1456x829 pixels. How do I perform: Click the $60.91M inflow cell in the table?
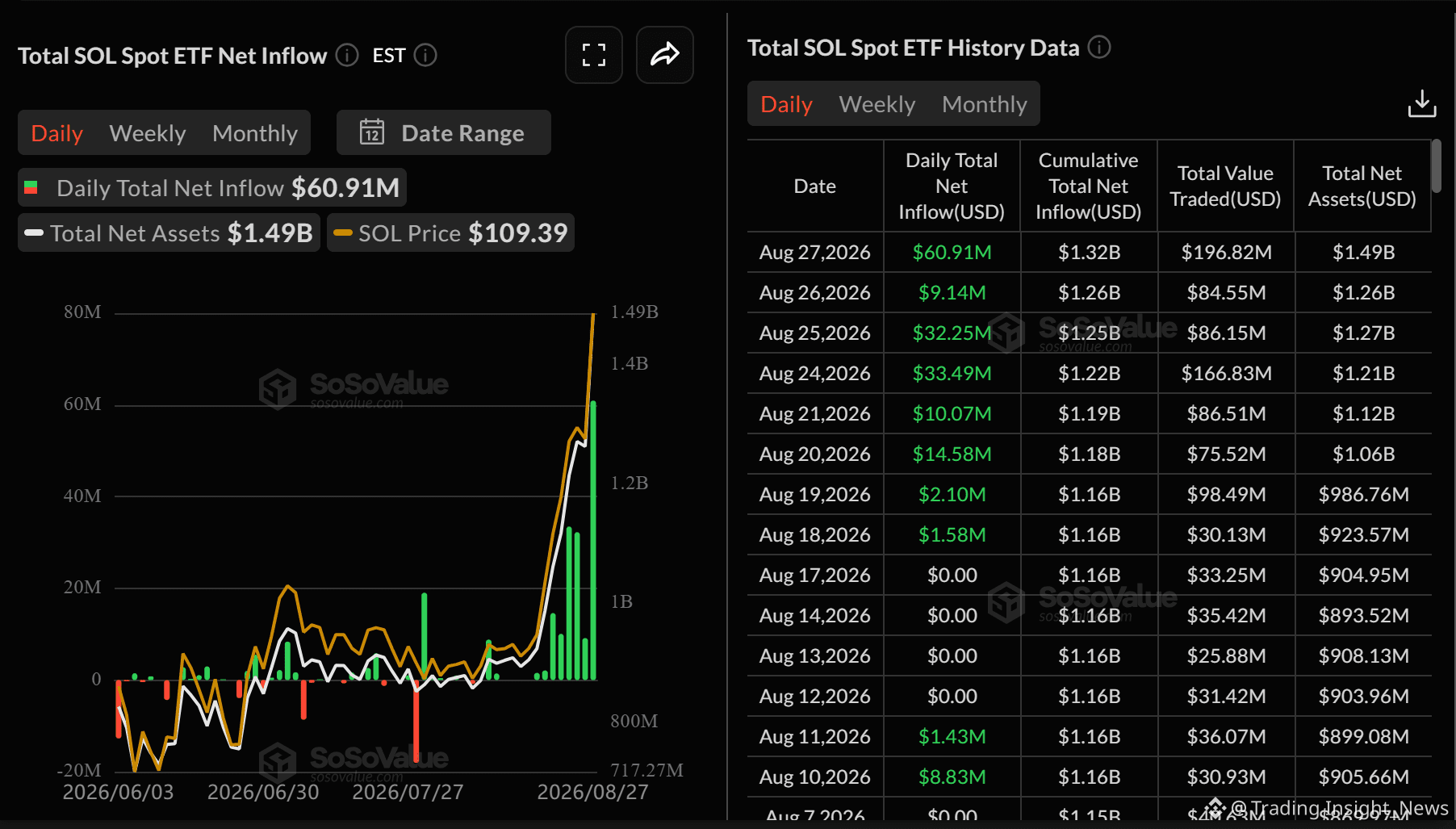pos(952,253)
